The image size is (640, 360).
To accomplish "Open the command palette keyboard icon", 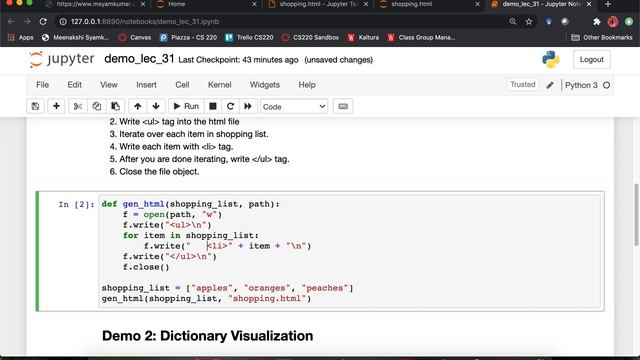I will pyautogui.click(x=343, y=107).
